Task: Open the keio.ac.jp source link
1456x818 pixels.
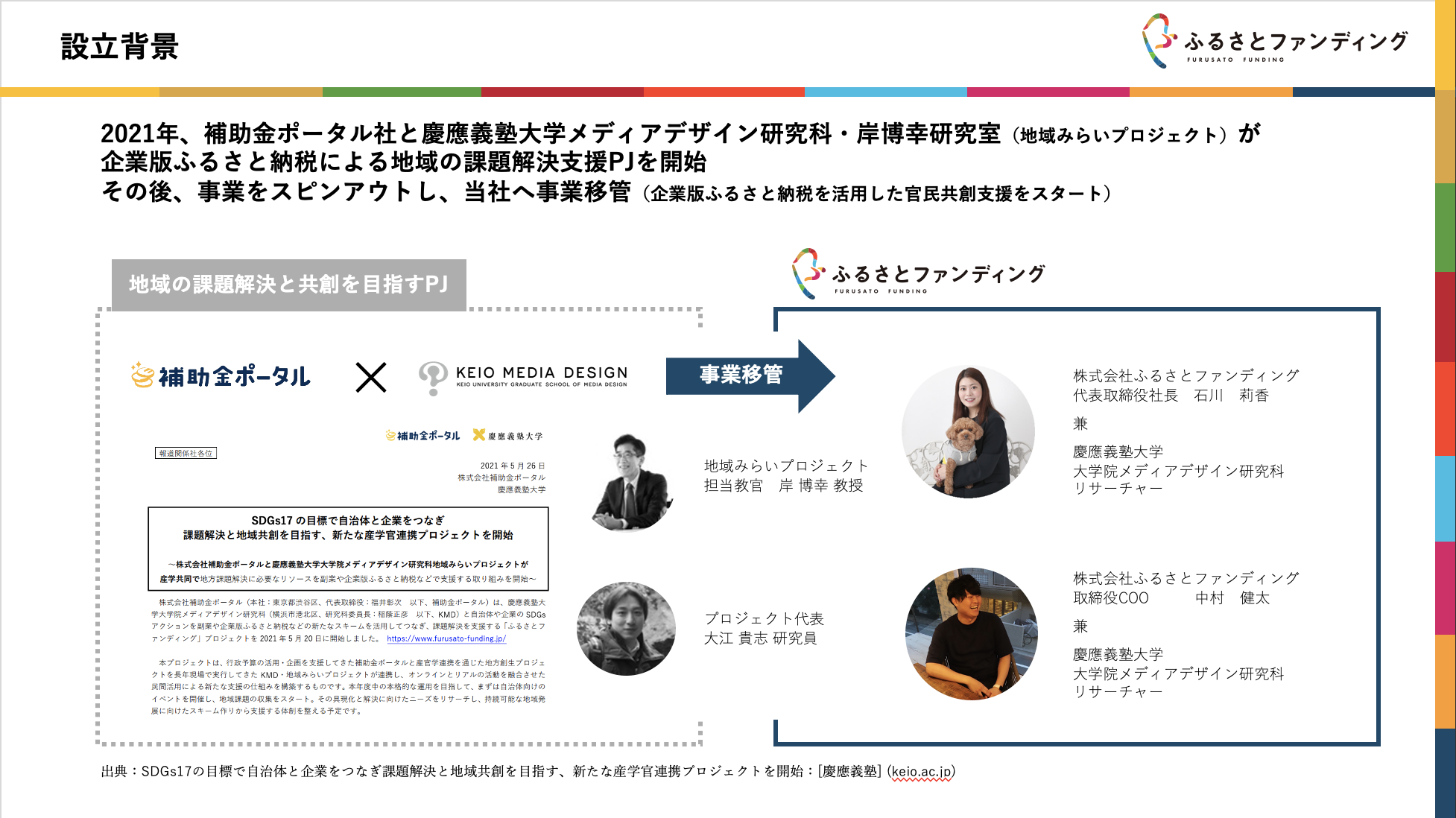Action: tap(921, 772)
